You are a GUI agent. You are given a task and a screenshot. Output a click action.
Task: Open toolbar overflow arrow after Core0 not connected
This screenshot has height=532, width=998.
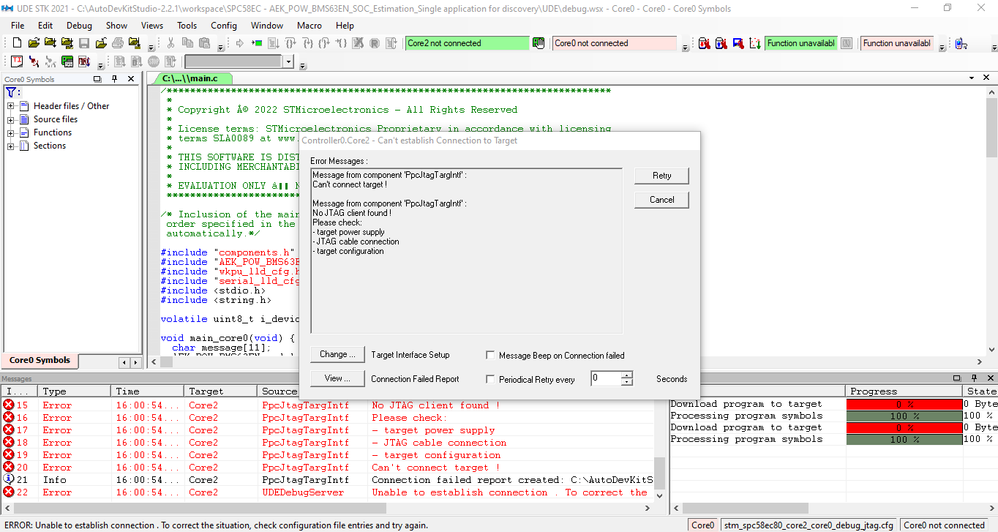click(x=685, y=46)
